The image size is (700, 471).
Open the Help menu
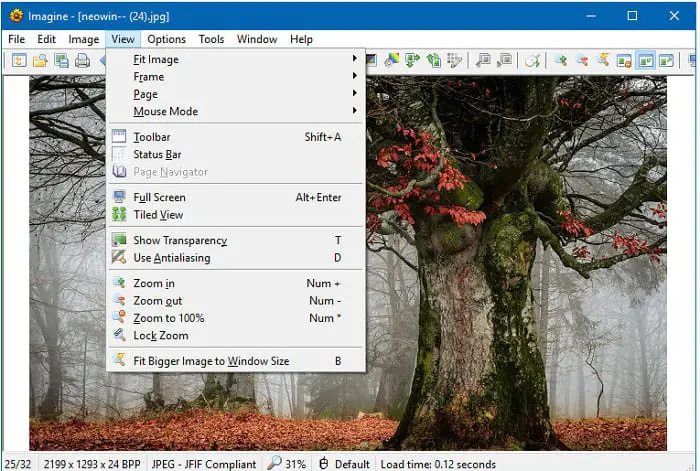point(301,39)
